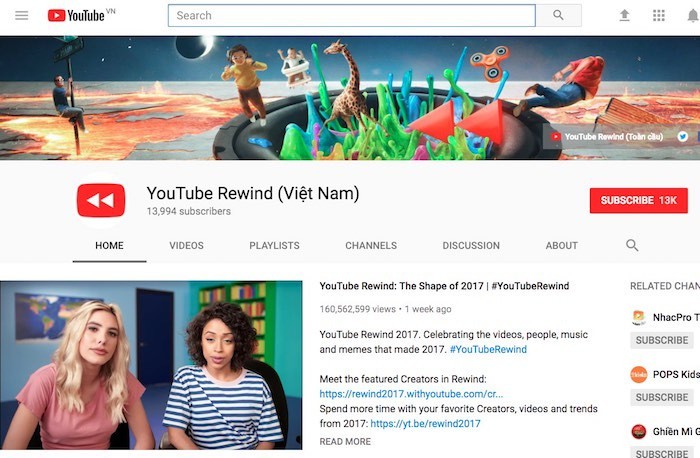This screenshot has width=700, height=458.
Task: Switch to the VIDEOS tab
Action: coord(186,246)
